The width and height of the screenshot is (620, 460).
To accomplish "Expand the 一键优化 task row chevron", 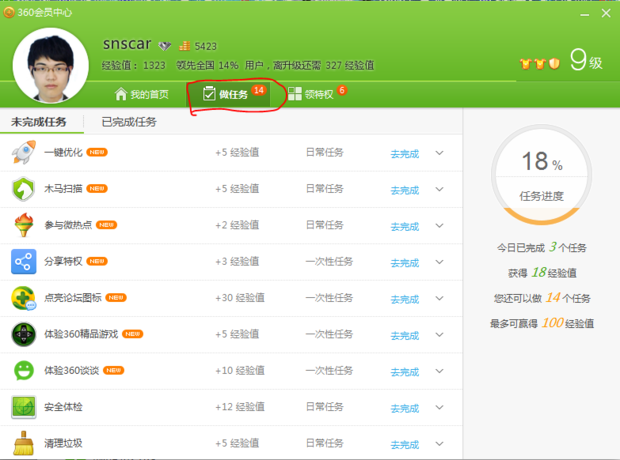I will point(439,153).
